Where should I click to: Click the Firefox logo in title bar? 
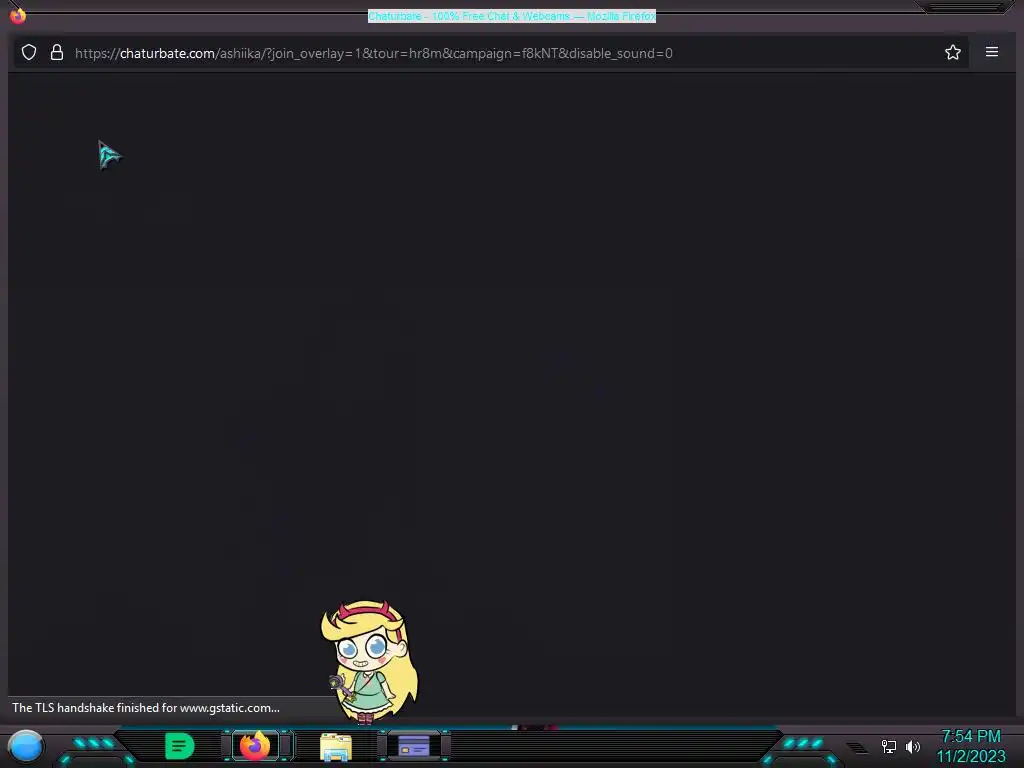click(18, 14)
